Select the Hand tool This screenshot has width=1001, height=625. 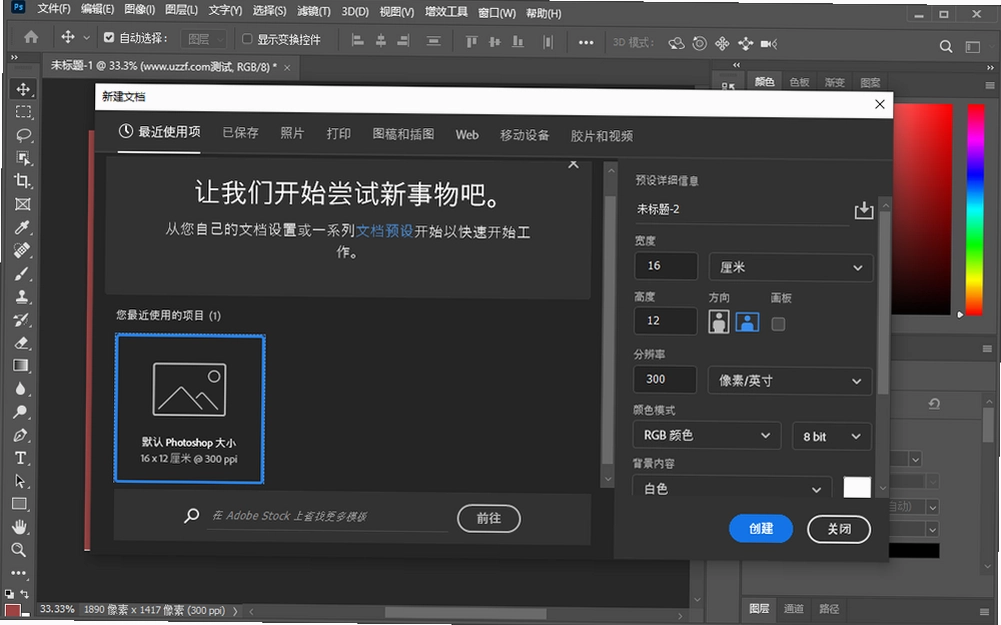20,527
